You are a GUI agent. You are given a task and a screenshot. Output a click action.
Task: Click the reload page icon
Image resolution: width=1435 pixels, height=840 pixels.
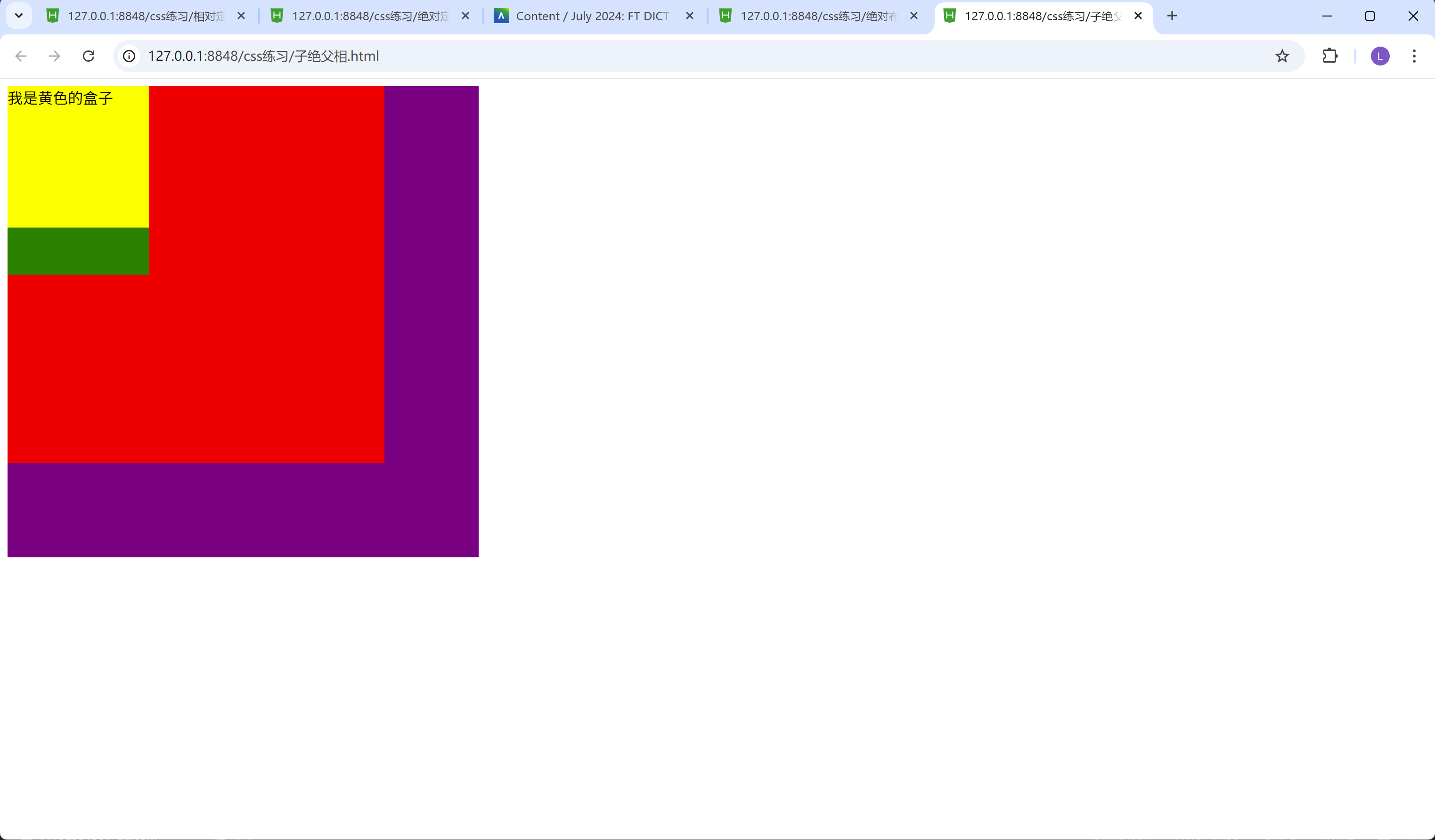click(88, 56)
